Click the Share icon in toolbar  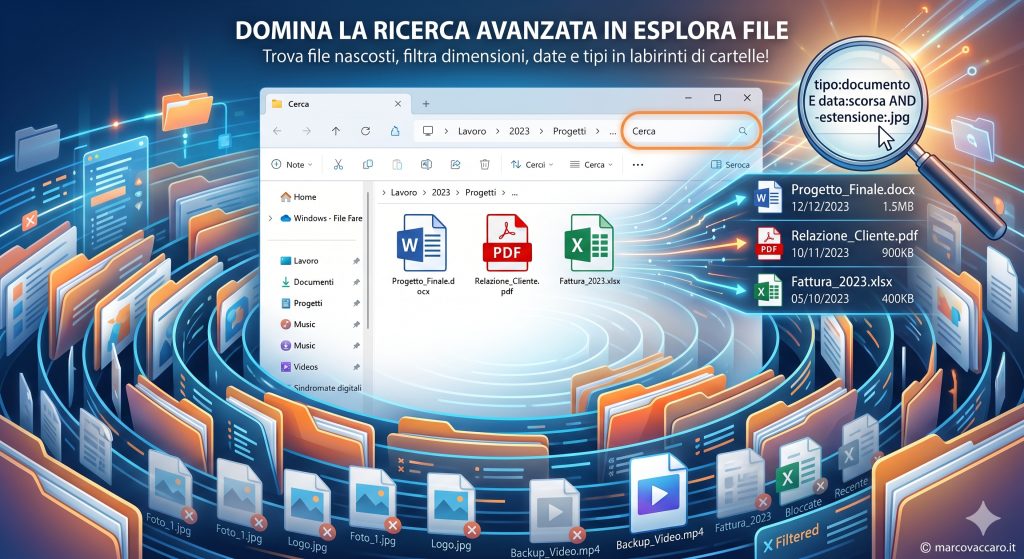[456, 164]
